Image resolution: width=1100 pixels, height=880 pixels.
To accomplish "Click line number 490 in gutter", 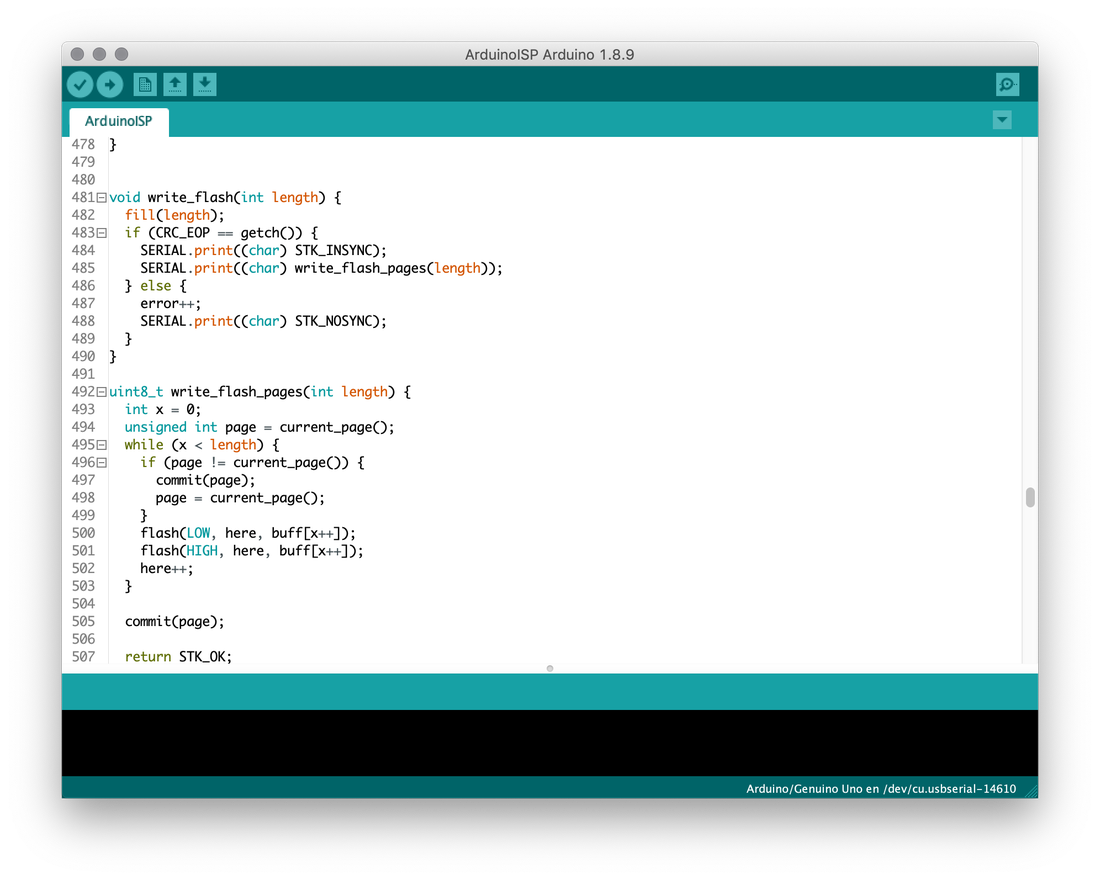I will [83, 356].
